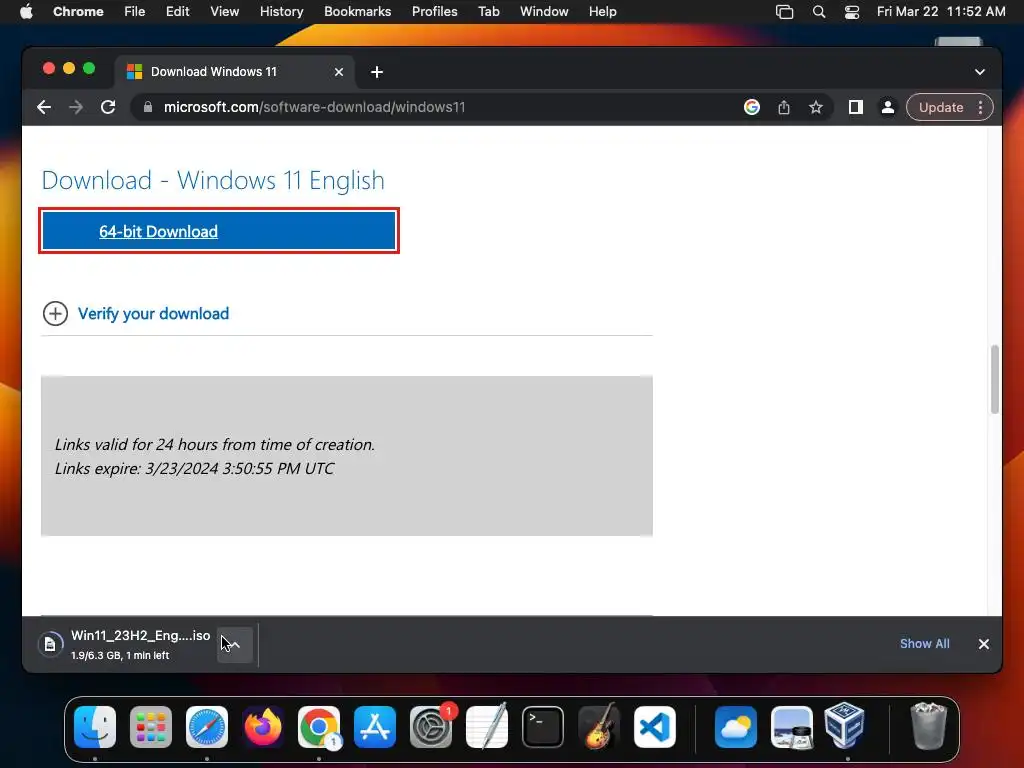
Task: Click Show All downloads
Action: 925,644
